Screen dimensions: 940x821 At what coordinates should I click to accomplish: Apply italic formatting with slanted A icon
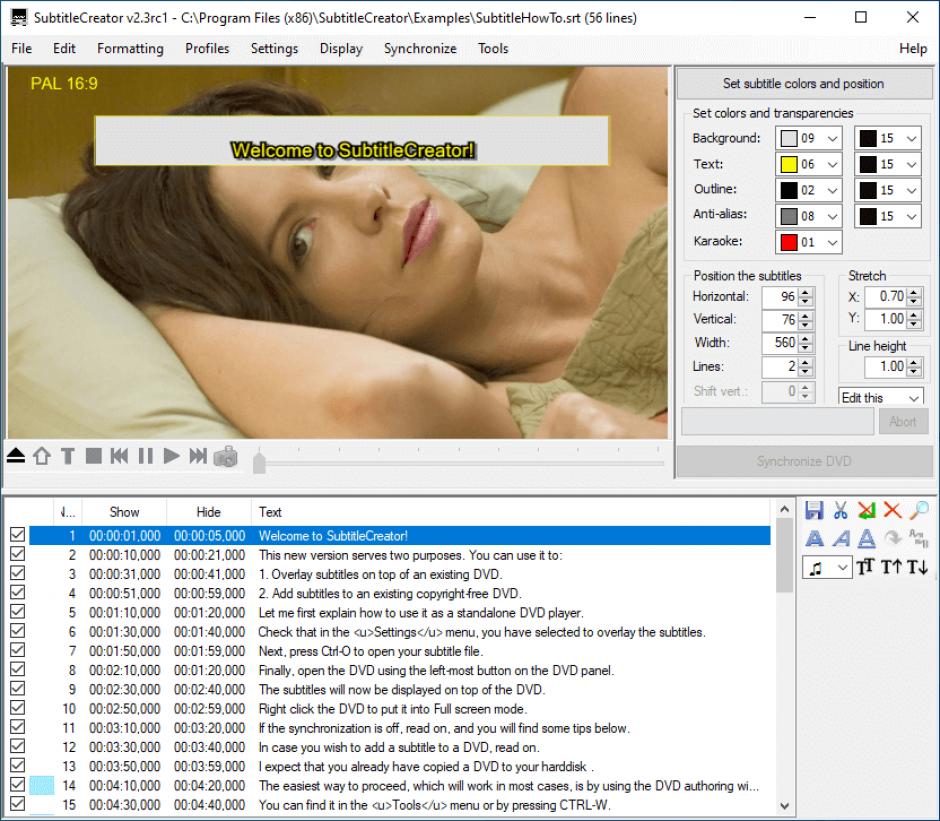[x=840, y=539]
